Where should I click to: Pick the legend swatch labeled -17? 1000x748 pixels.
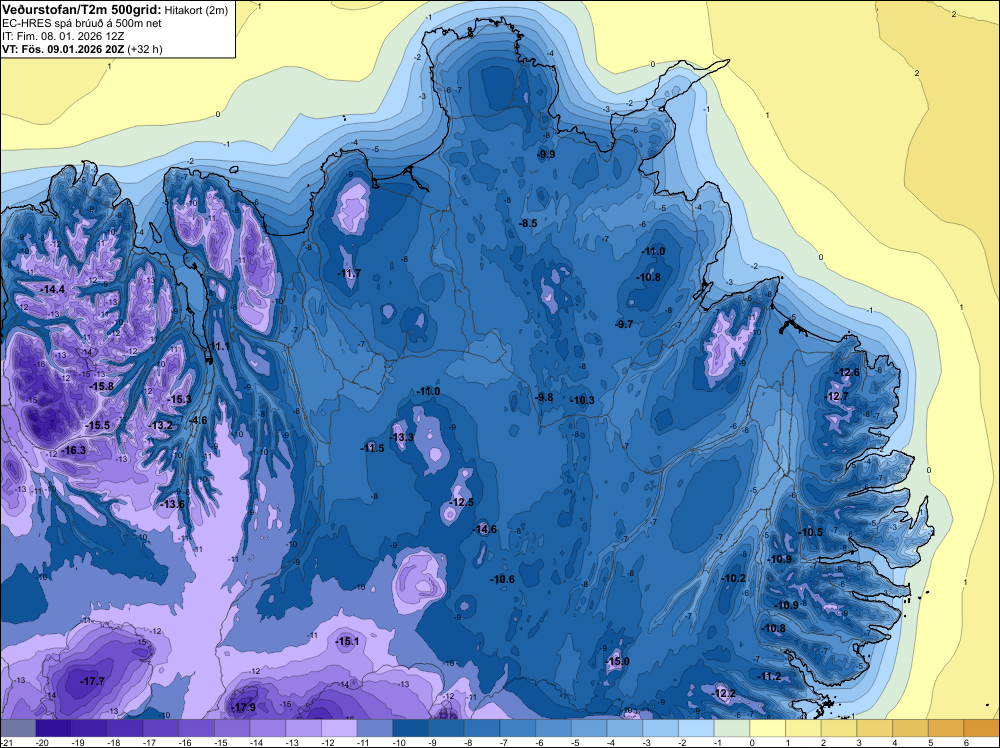161,728
